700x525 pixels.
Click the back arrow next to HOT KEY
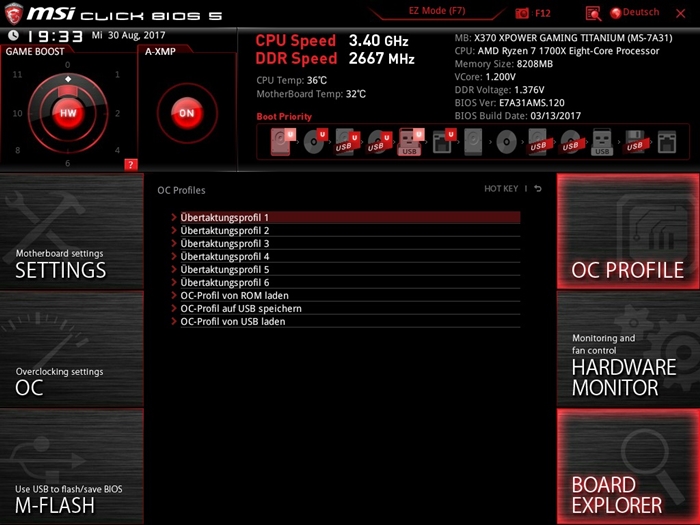pyautogui.click(x=538, y=189)
